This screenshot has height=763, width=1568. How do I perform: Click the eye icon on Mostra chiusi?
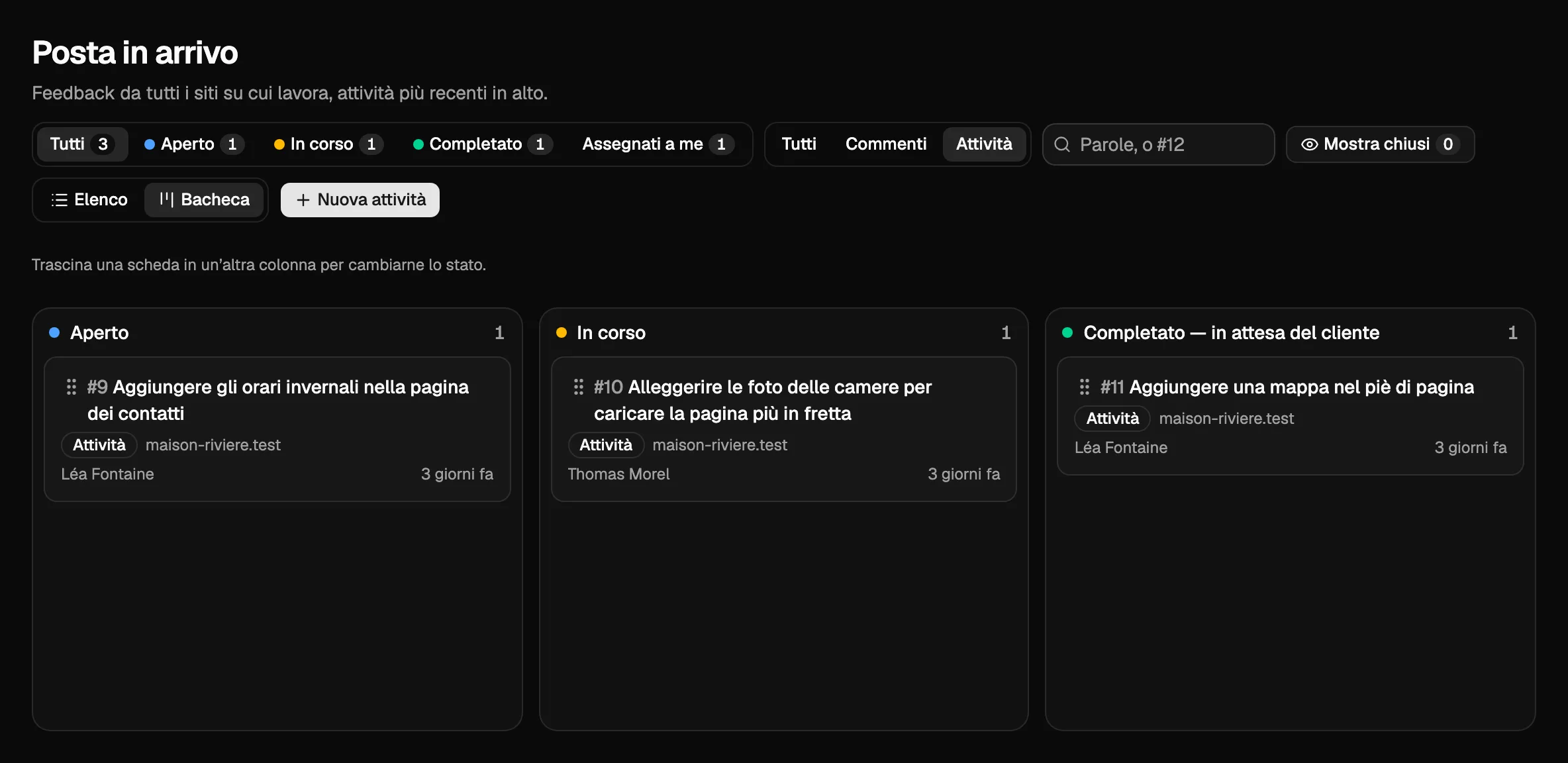coord(1309,144)
